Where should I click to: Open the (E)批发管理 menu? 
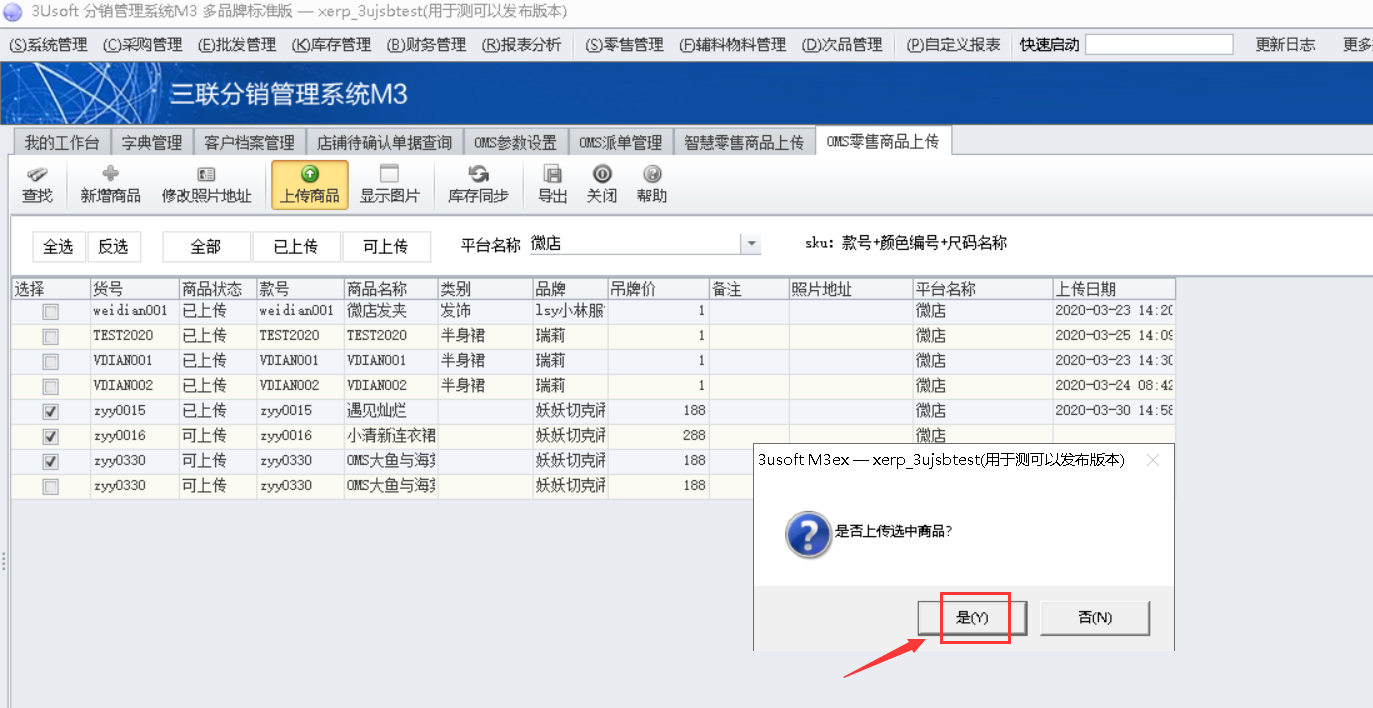click(x=237, y=45)
